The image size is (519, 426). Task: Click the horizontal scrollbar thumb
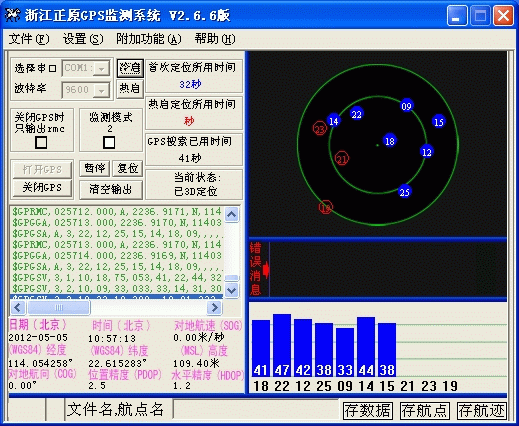[59, 307]
